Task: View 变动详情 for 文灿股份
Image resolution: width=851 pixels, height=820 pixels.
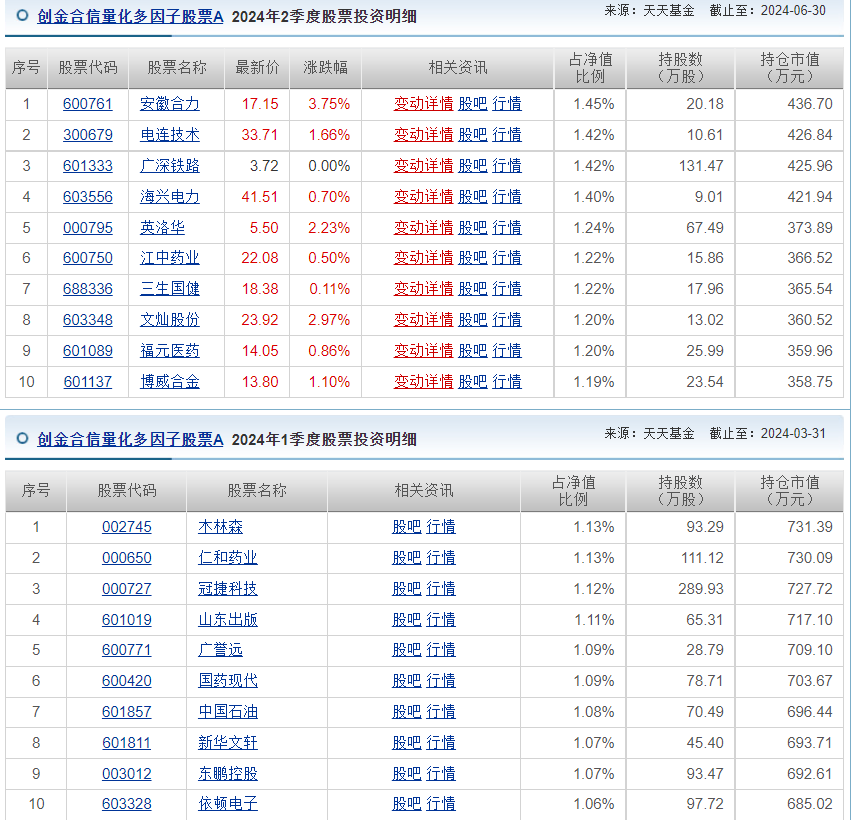Action: click(x=423, y=320)
